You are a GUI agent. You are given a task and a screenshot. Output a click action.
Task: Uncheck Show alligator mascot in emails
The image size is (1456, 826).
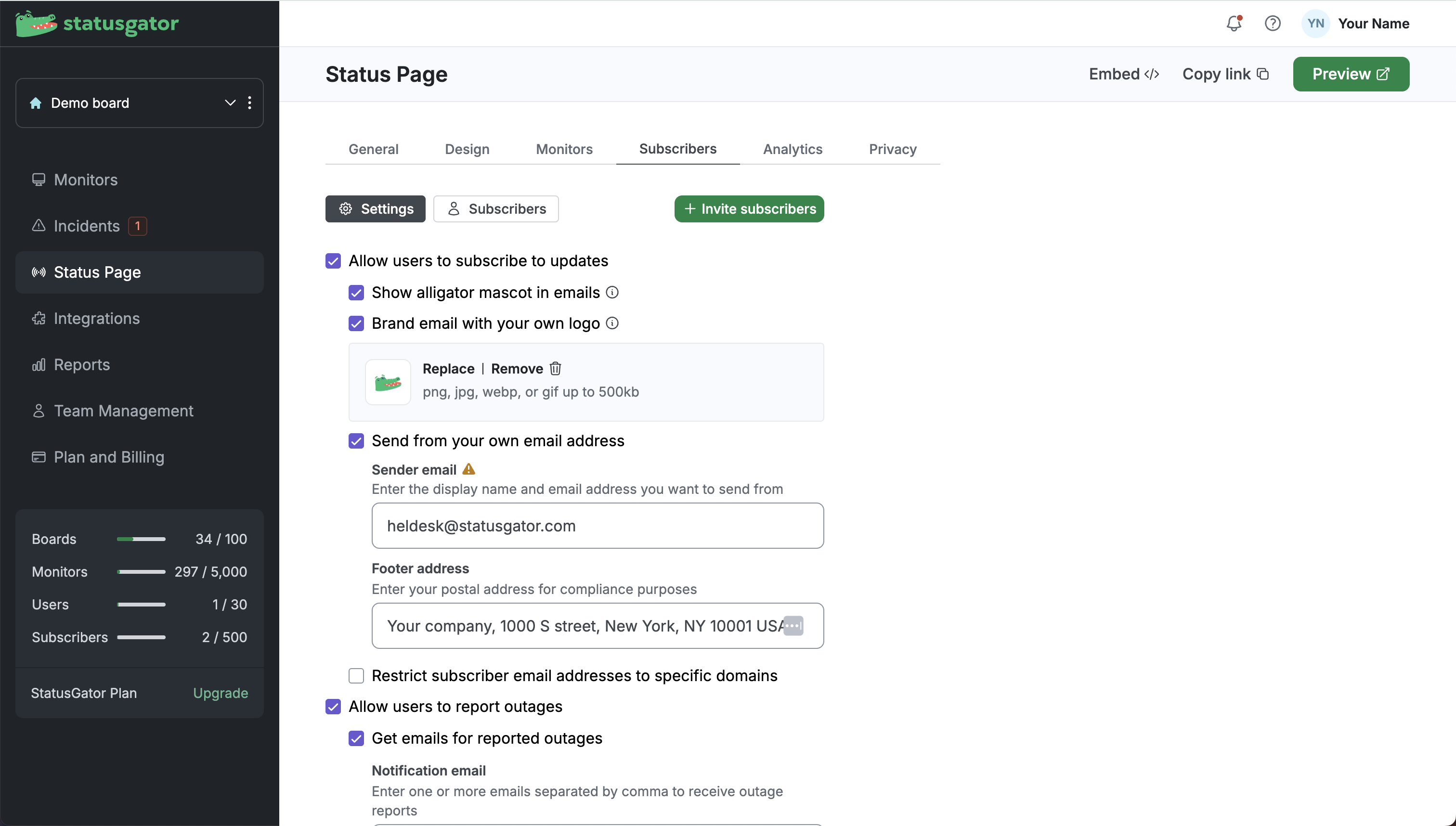[356, 293]
